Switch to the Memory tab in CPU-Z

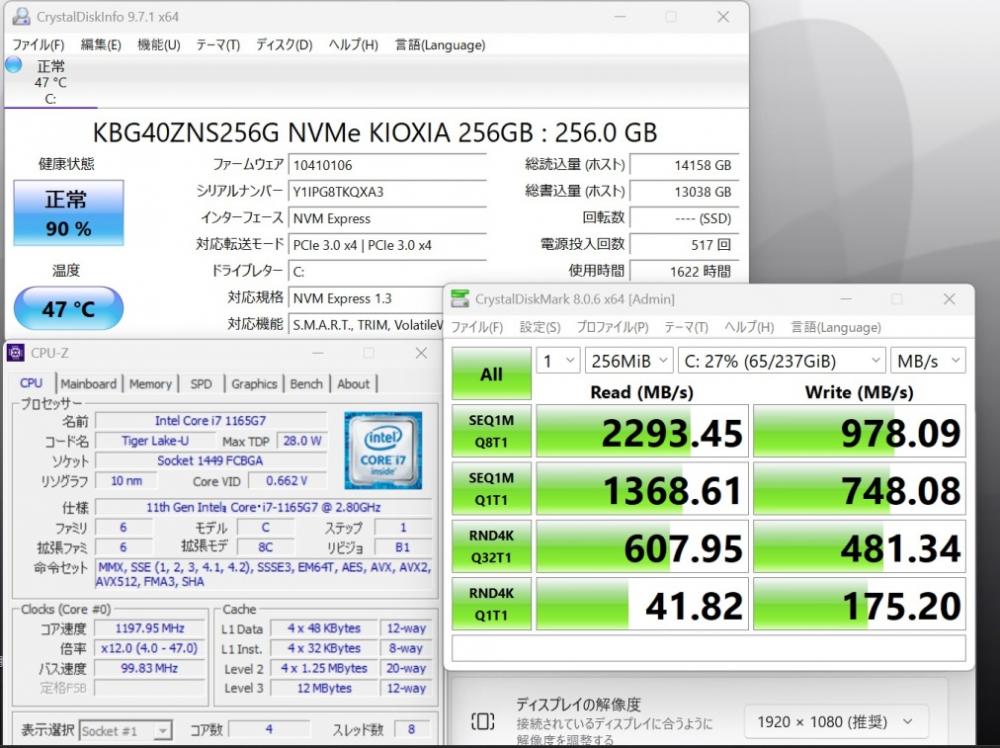[x=151, y=384]
